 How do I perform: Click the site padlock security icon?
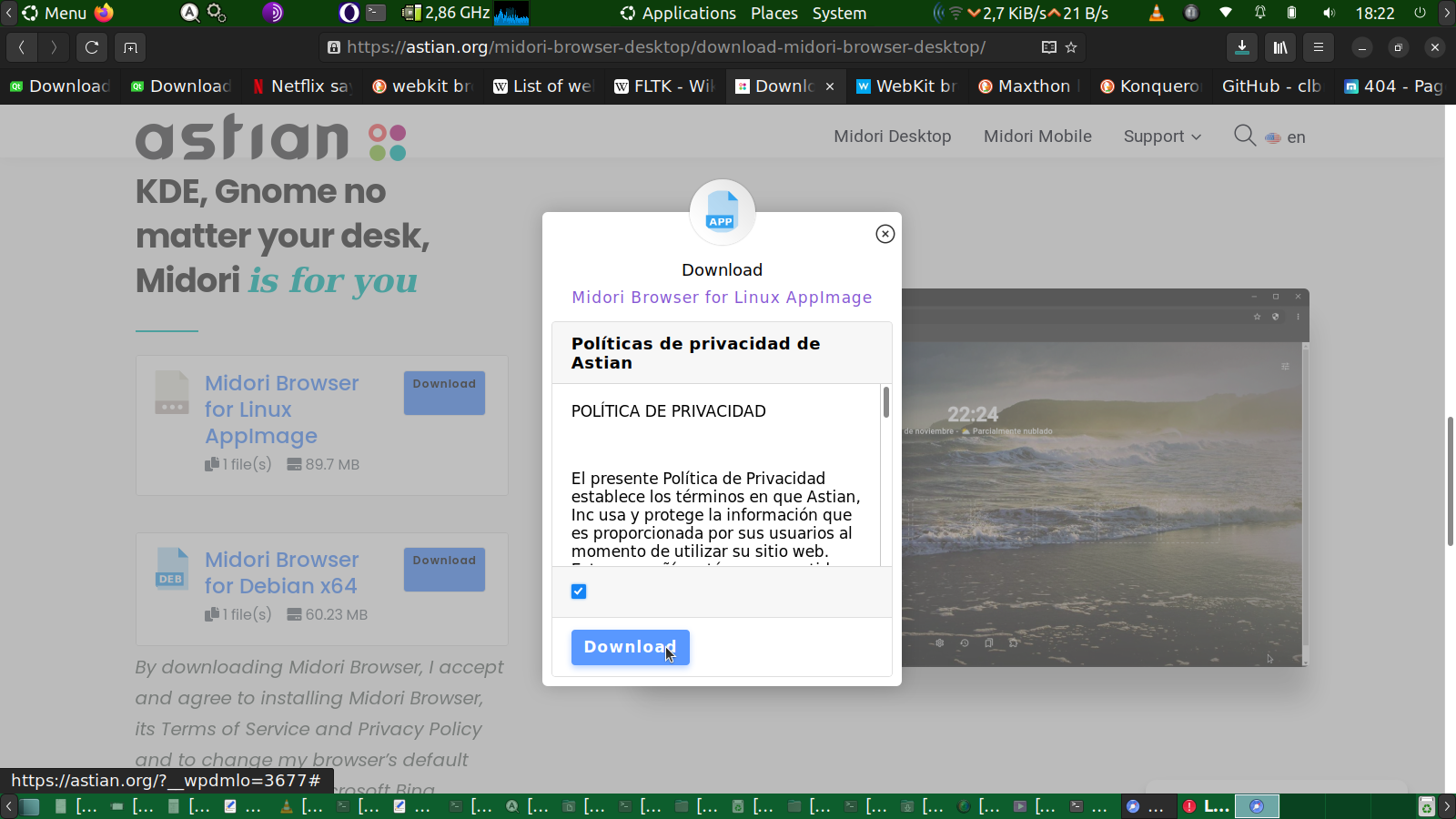(x=334, y=47)
